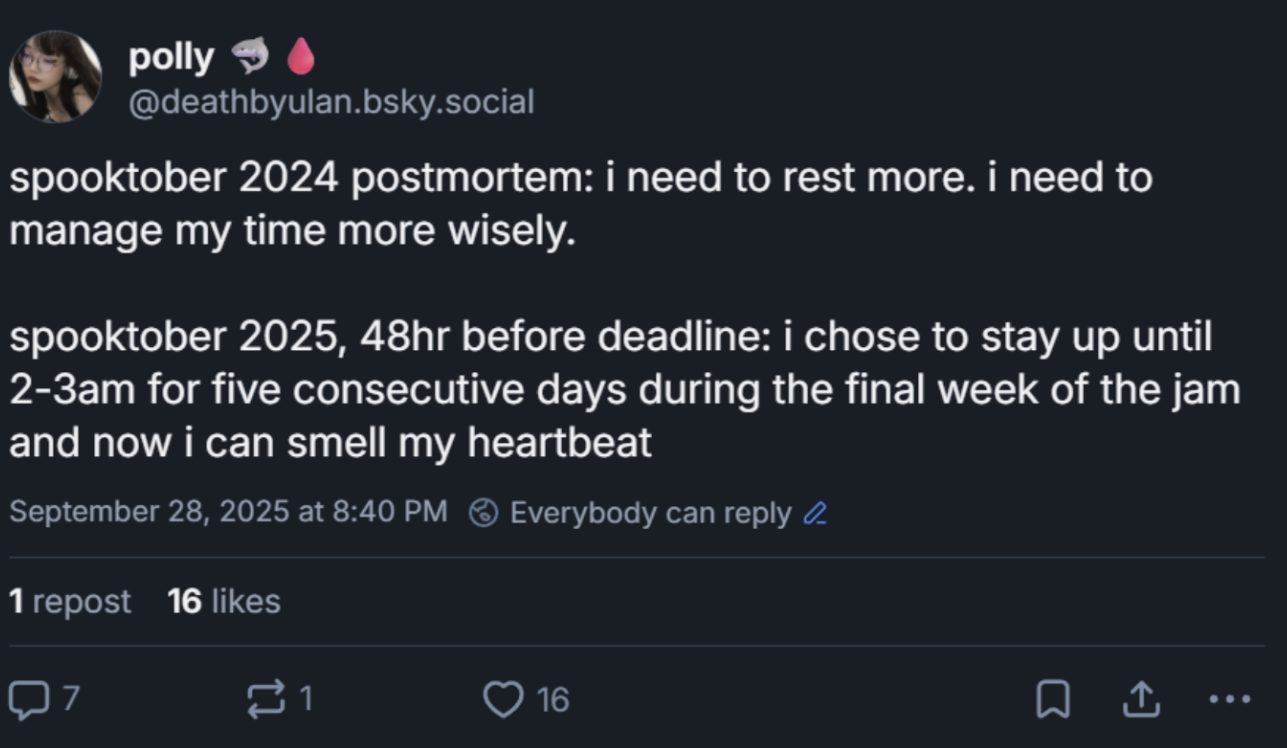
Task: Click the globe icon before "Everybody can reply"
Action: pos(485,513)
